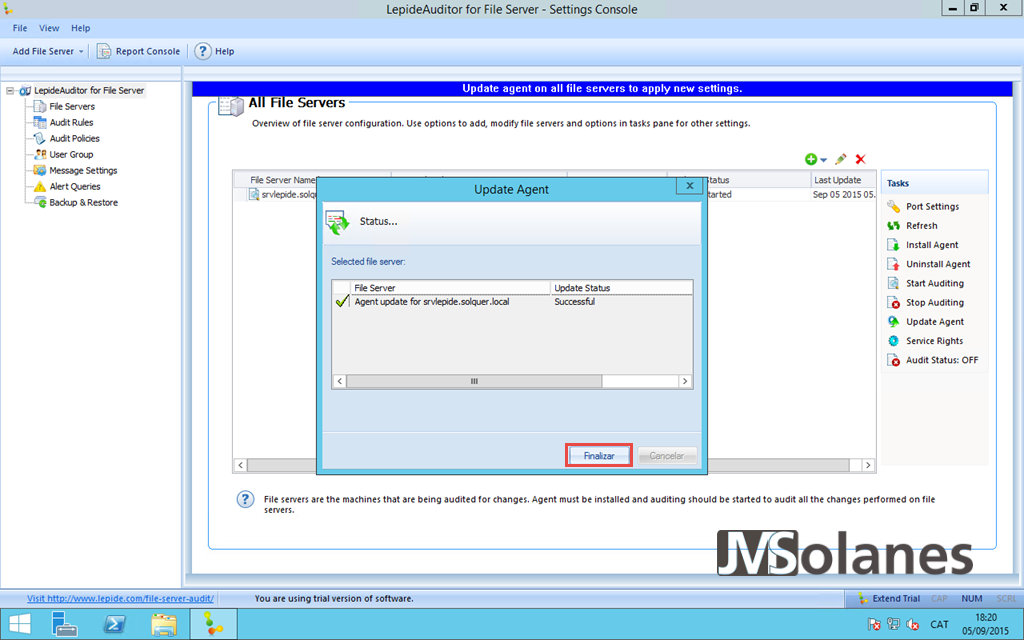Click the Service Rights gear icon

coord(893,341)
